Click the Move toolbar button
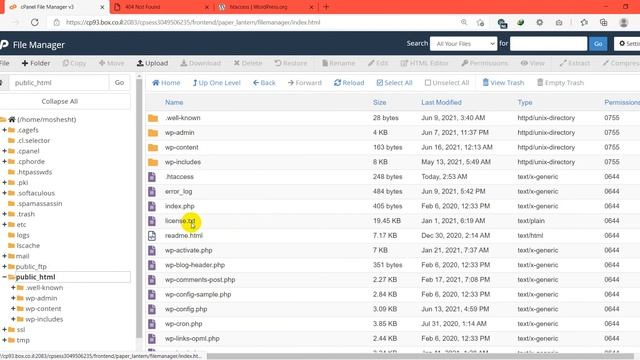Viewport: 640px width, 360px height. pos(111,63)
